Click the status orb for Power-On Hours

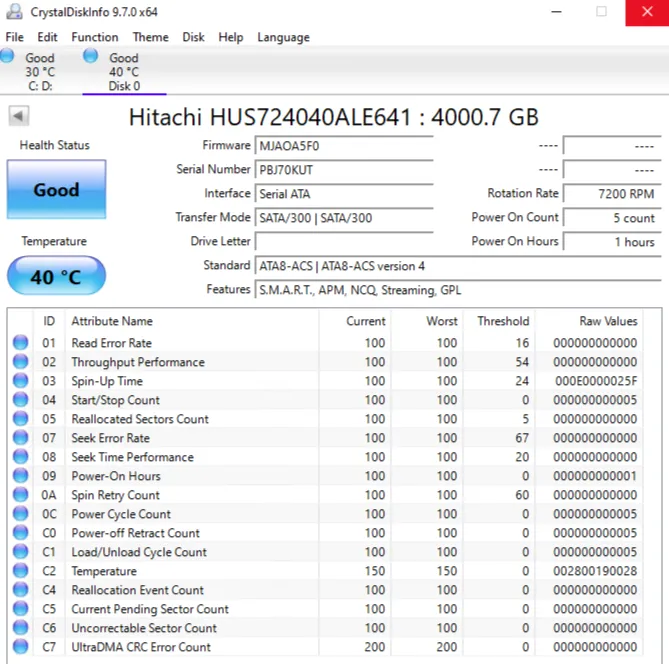click(20, 476)
